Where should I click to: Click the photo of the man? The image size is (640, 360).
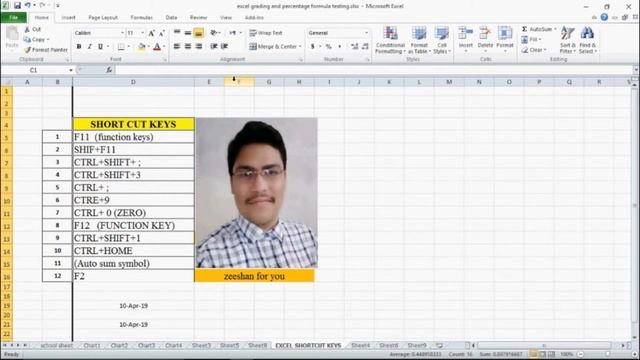pyautogui.click(x=256, y=193)
